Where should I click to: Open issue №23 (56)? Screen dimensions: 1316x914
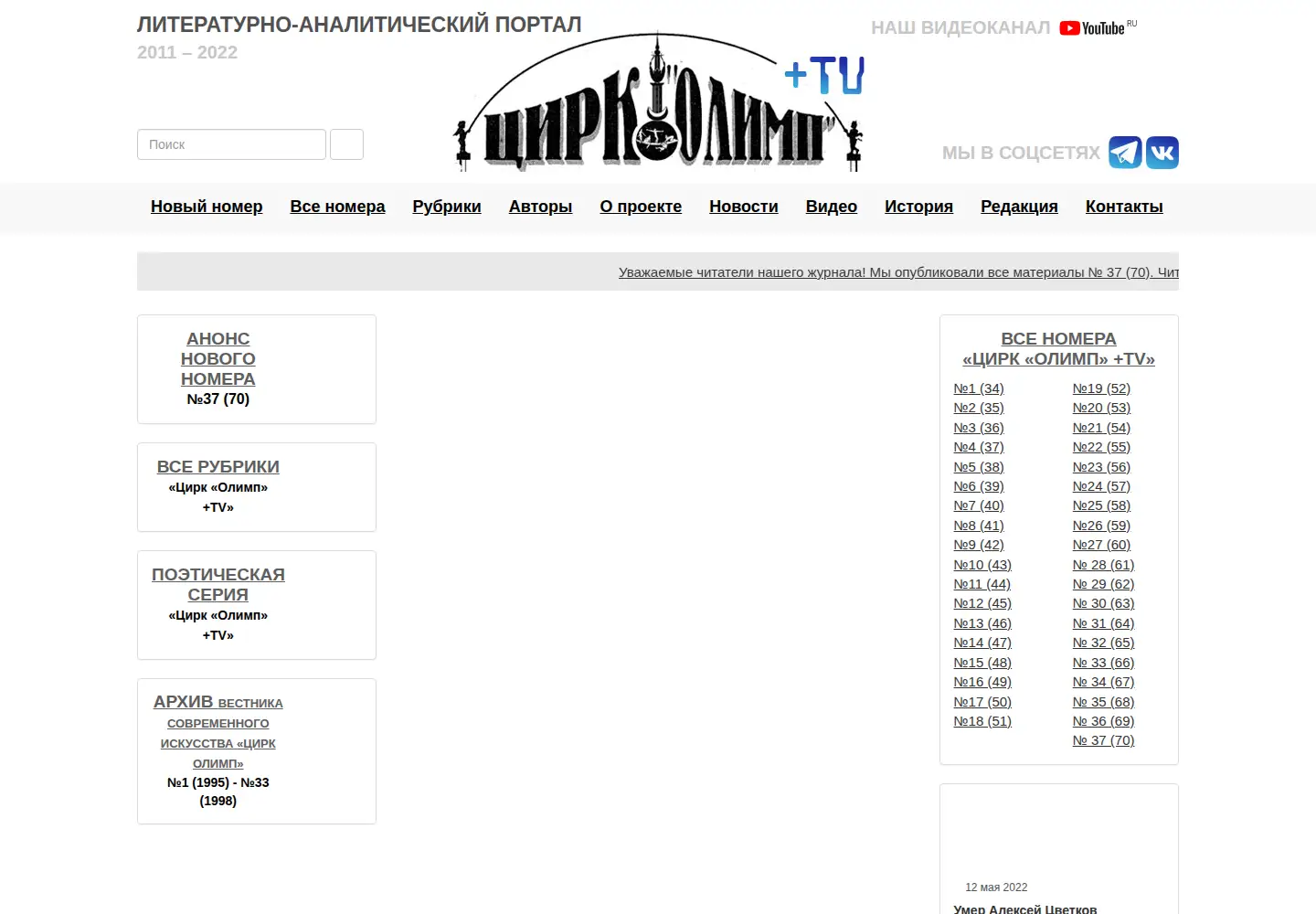1101,467
